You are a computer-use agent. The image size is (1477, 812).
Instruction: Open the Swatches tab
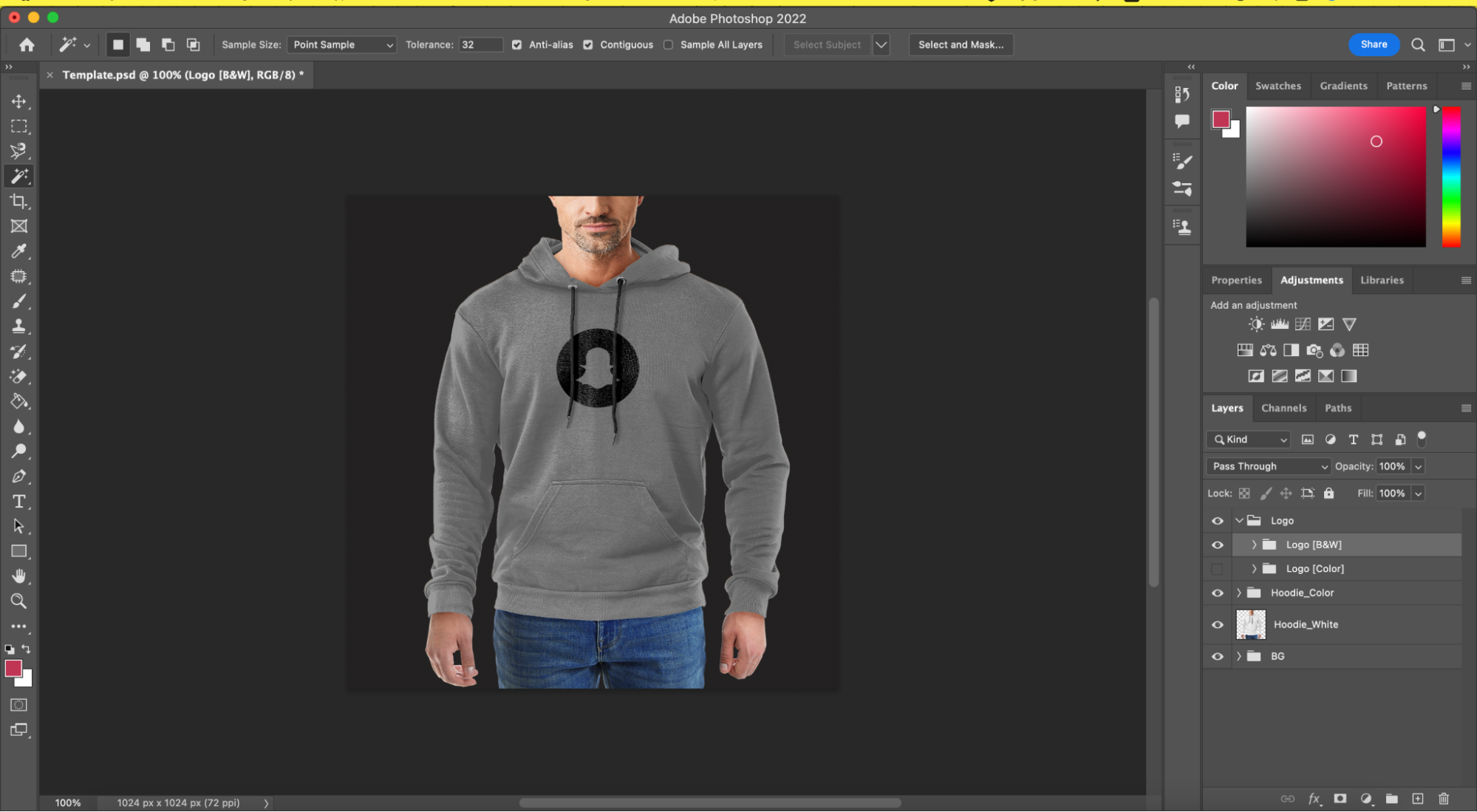coord(1278,86)
